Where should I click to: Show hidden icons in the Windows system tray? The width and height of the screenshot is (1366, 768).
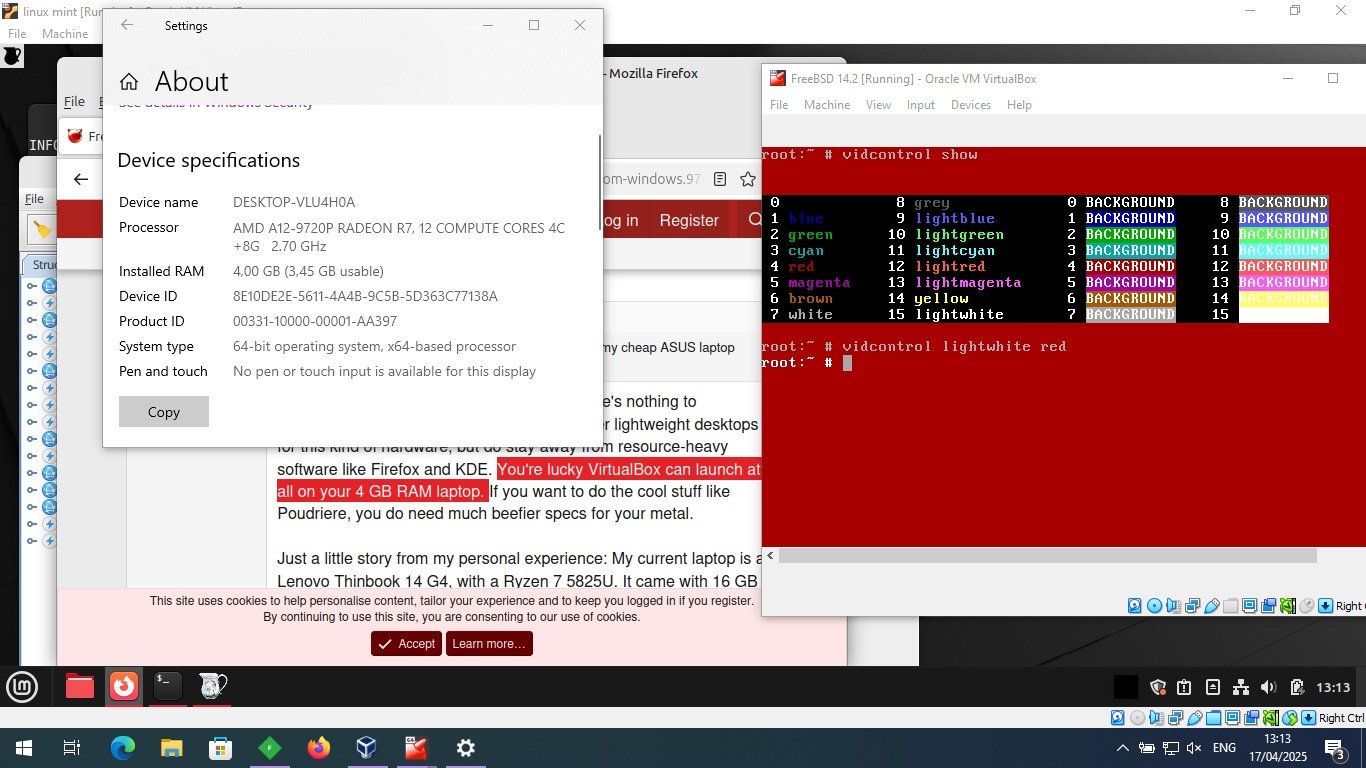(1122, 748)
